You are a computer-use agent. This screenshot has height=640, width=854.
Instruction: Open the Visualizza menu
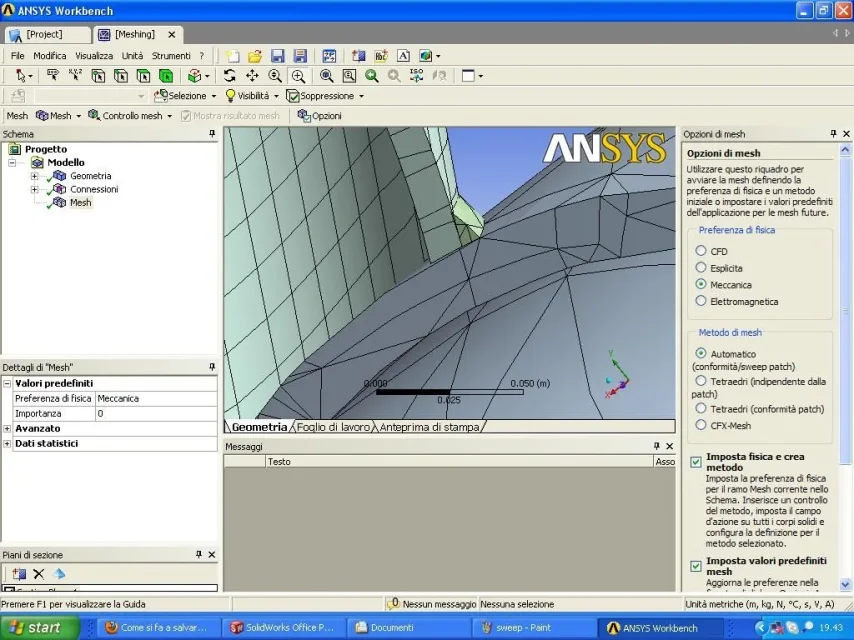[94, 56]
